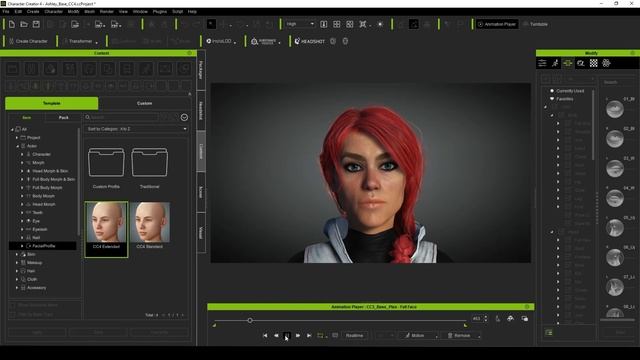Open the Render menu
Screen dimensions: 640x360
pos(107,11)
